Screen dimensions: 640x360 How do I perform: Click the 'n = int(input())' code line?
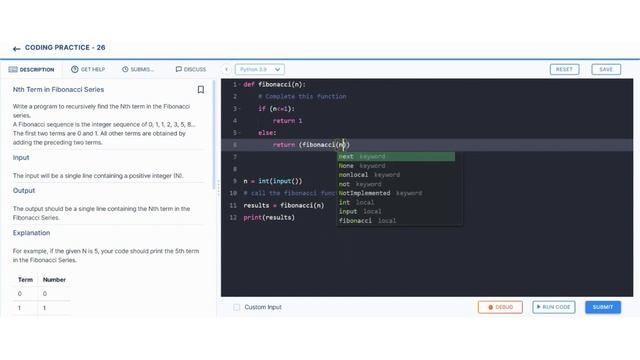click(273, 181)
